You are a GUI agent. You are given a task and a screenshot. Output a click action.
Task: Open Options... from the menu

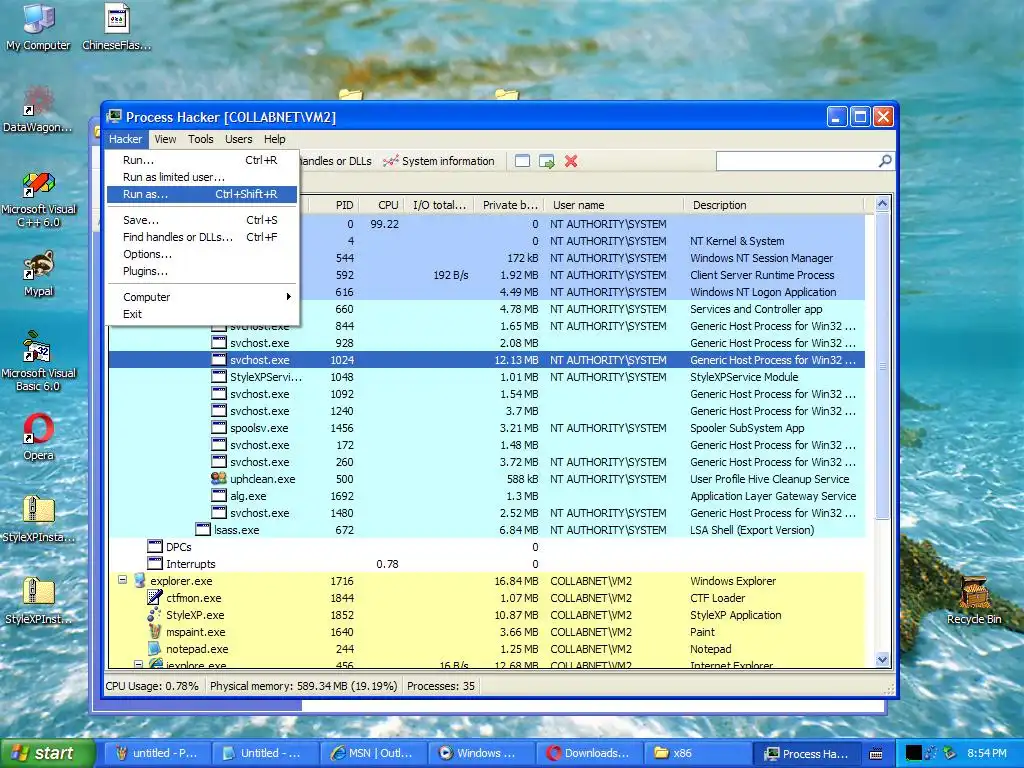(x=202, y=254)
